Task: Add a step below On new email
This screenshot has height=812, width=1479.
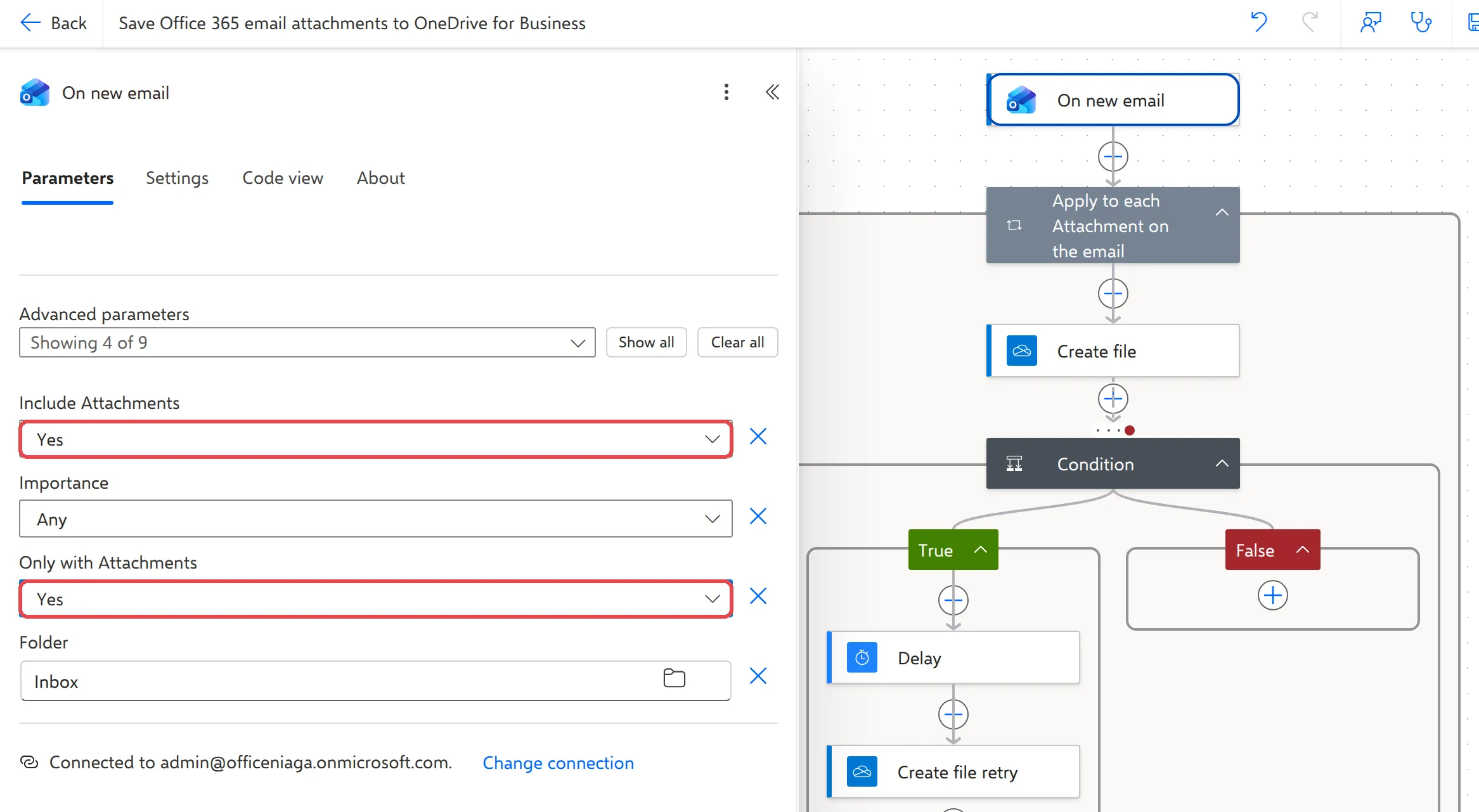Action: [1113, 157]
